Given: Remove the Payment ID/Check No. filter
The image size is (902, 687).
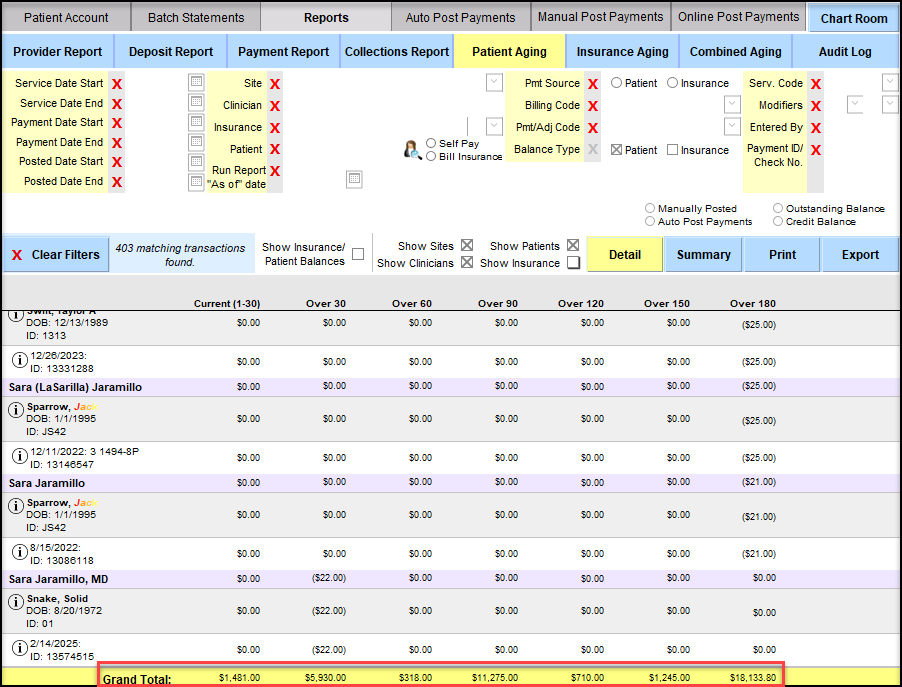Looking at the screenshot, I should click(816, 150).
